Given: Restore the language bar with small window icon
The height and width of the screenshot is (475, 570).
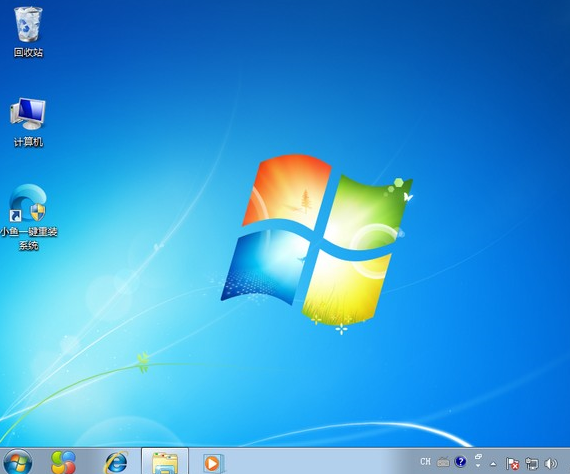Looking at the screenshot, I should 478,456.
